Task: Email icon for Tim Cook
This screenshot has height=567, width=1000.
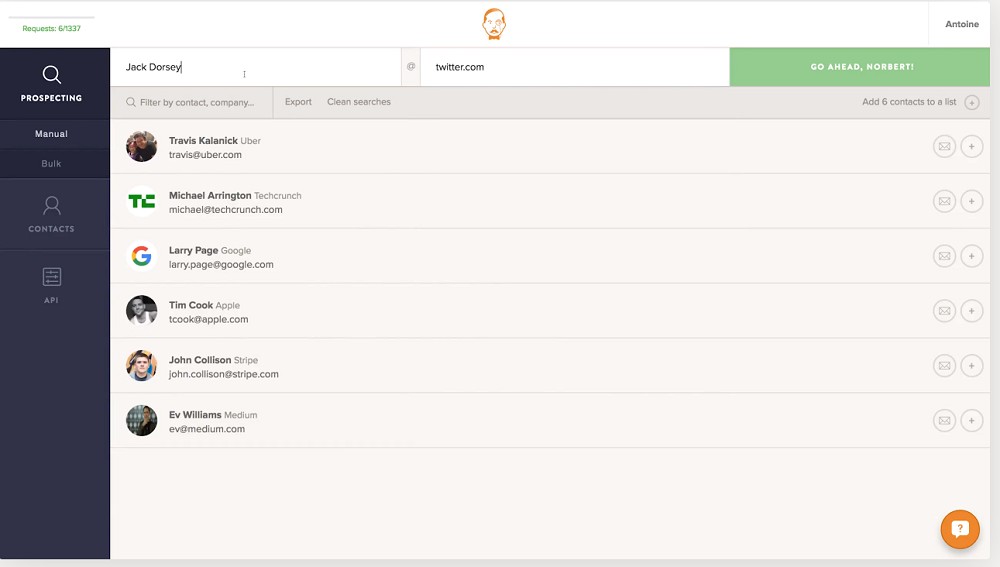Action: (x=945, y=311)
